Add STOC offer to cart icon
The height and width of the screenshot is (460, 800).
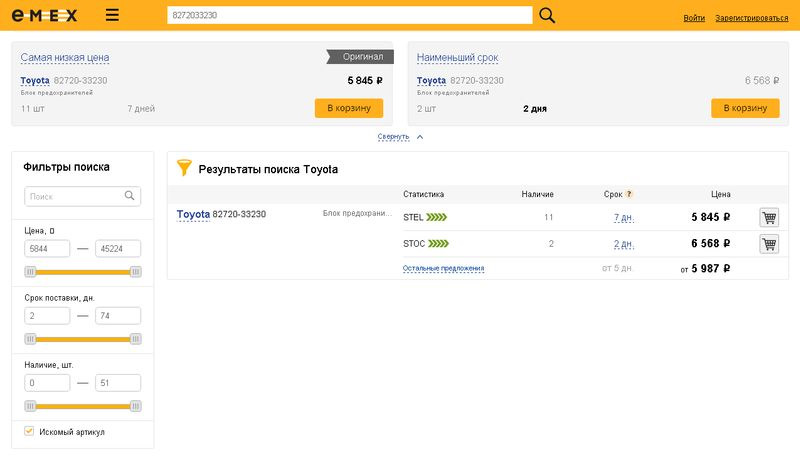click(769, 244)
